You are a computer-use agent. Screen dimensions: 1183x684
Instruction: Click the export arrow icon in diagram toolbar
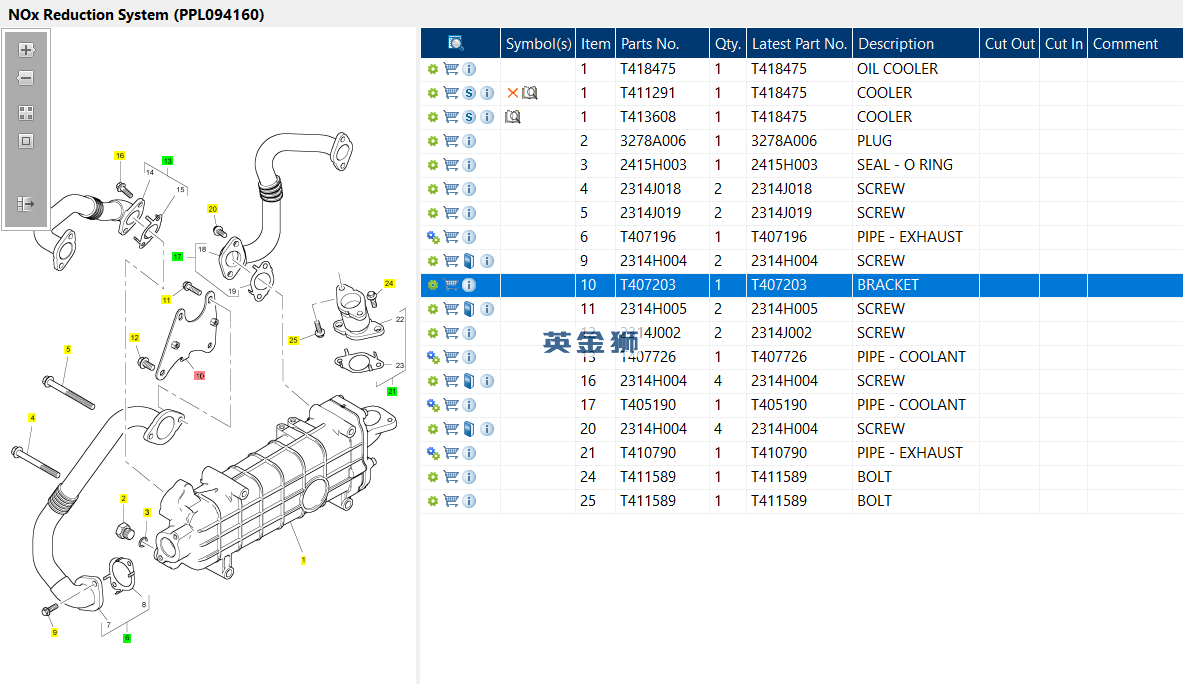coord(26,204)
